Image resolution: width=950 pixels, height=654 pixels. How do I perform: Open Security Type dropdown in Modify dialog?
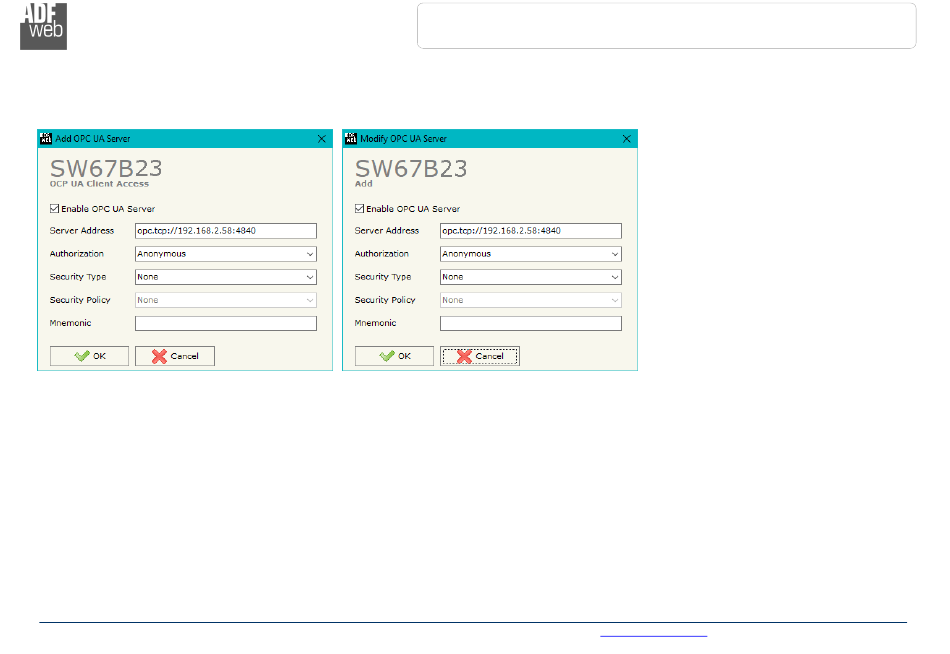pyautogui.click(x=615, y=277)
